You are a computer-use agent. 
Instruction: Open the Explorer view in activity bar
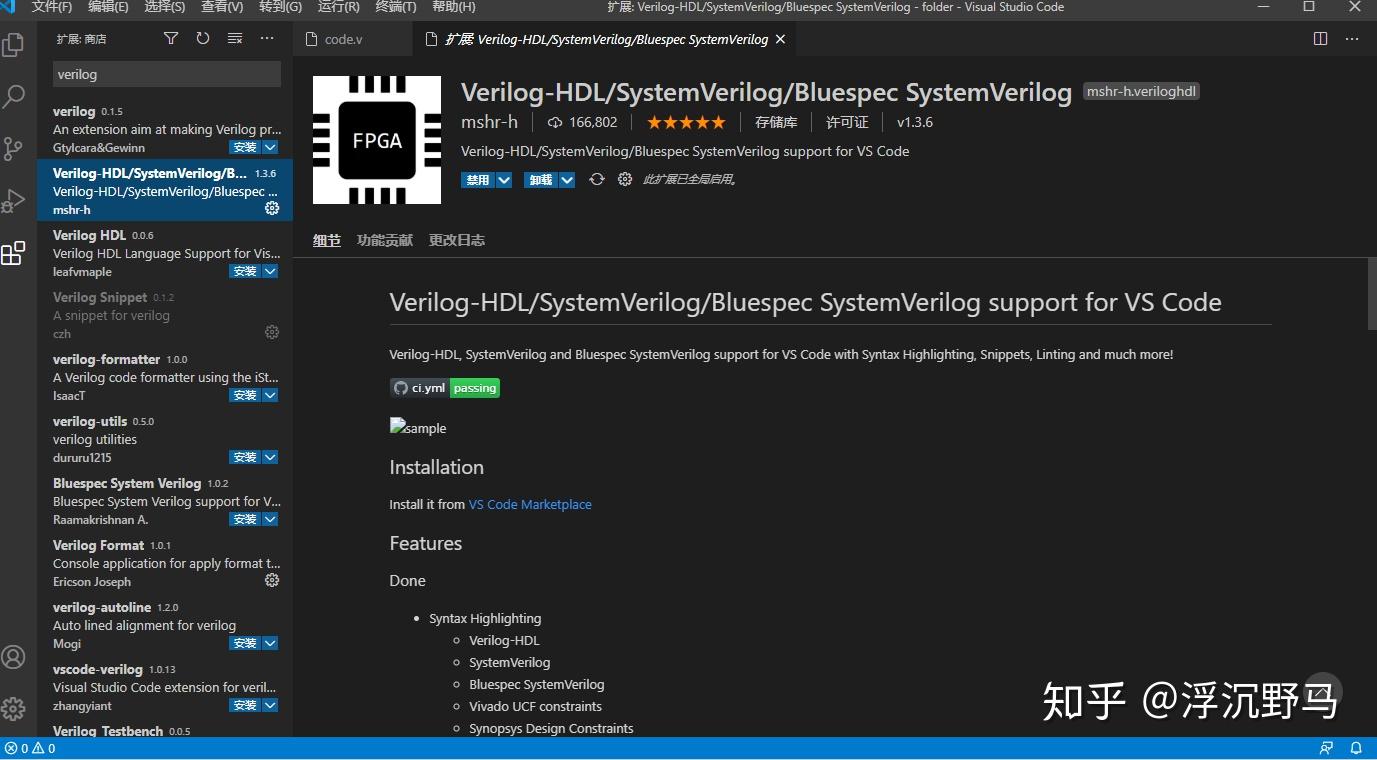(15, 45)
